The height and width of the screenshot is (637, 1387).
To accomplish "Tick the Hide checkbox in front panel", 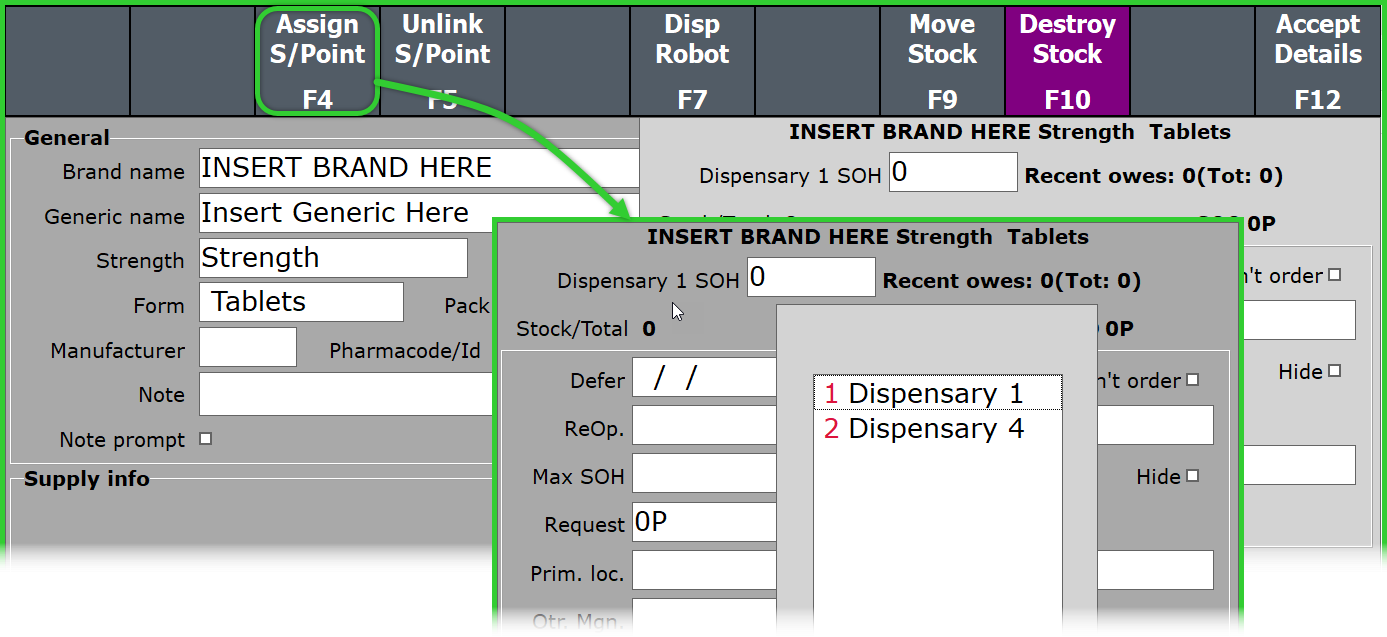I will (1192, 476).
